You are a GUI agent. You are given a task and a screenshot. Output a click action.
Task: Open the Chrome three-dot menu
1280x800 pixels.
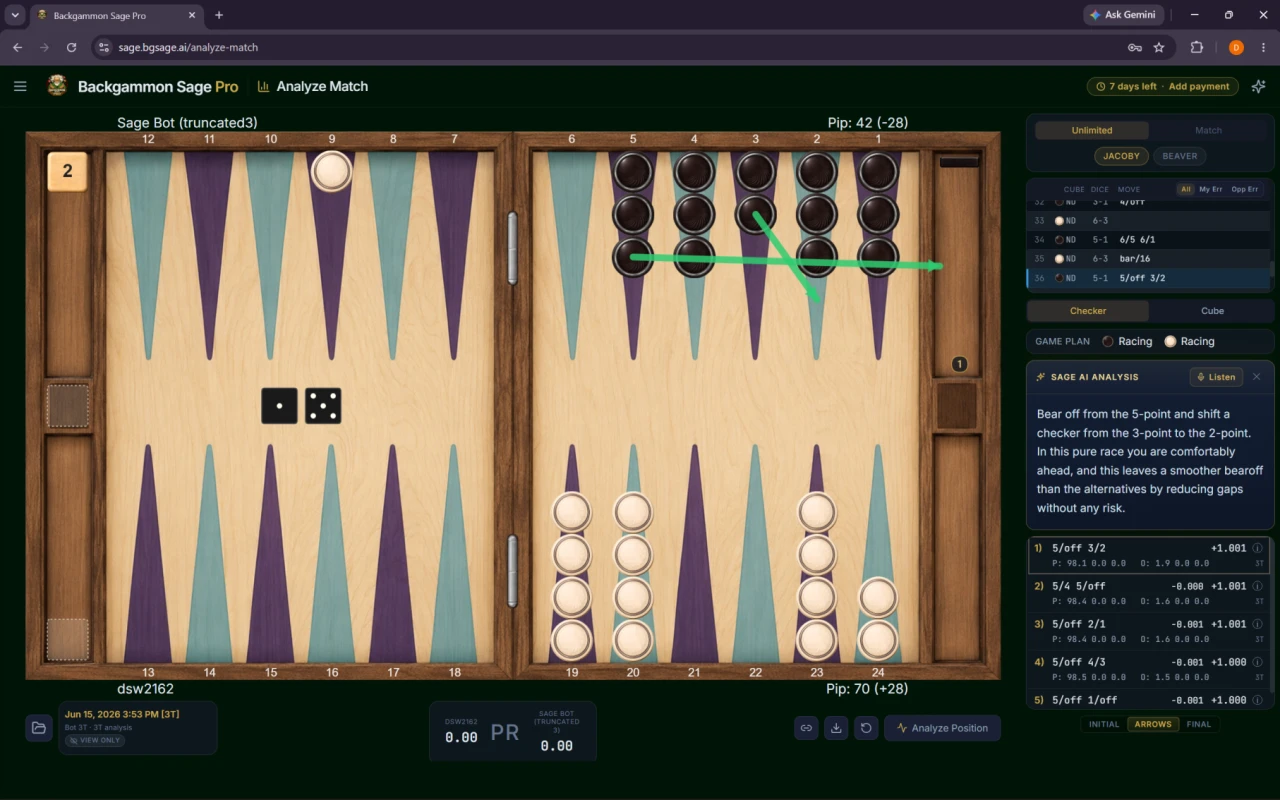(x=1263, y=47)
